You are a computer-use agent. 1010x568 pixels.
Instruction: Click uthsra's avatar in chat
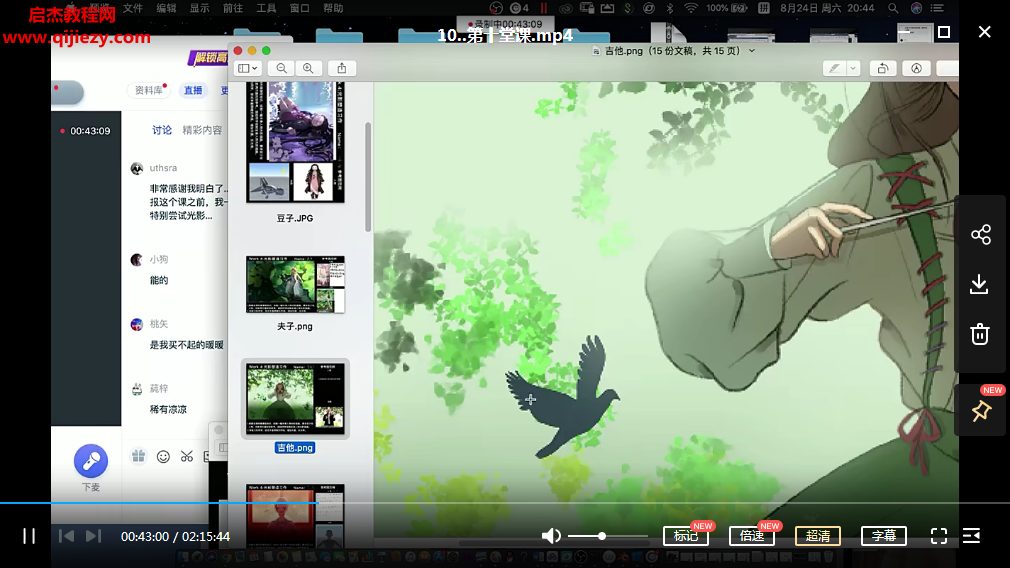click(137, 168)
